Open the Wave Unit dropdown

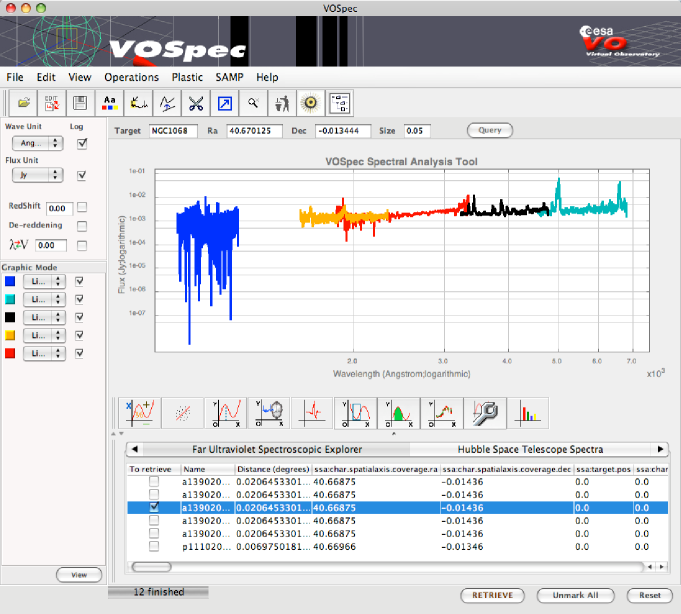pos(40,143)
